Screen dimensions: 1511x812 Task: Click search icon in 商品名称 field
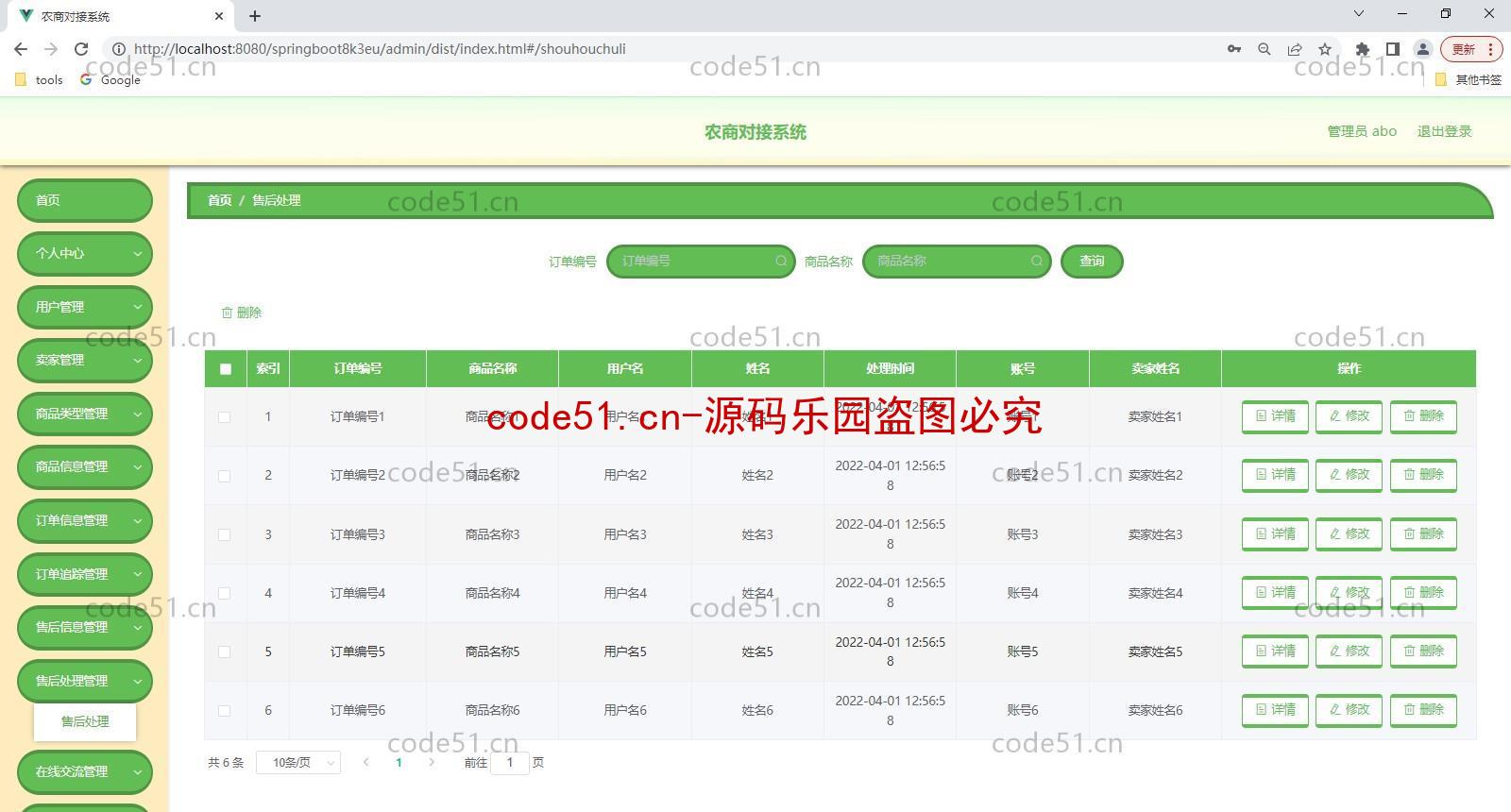(1036, 262)
